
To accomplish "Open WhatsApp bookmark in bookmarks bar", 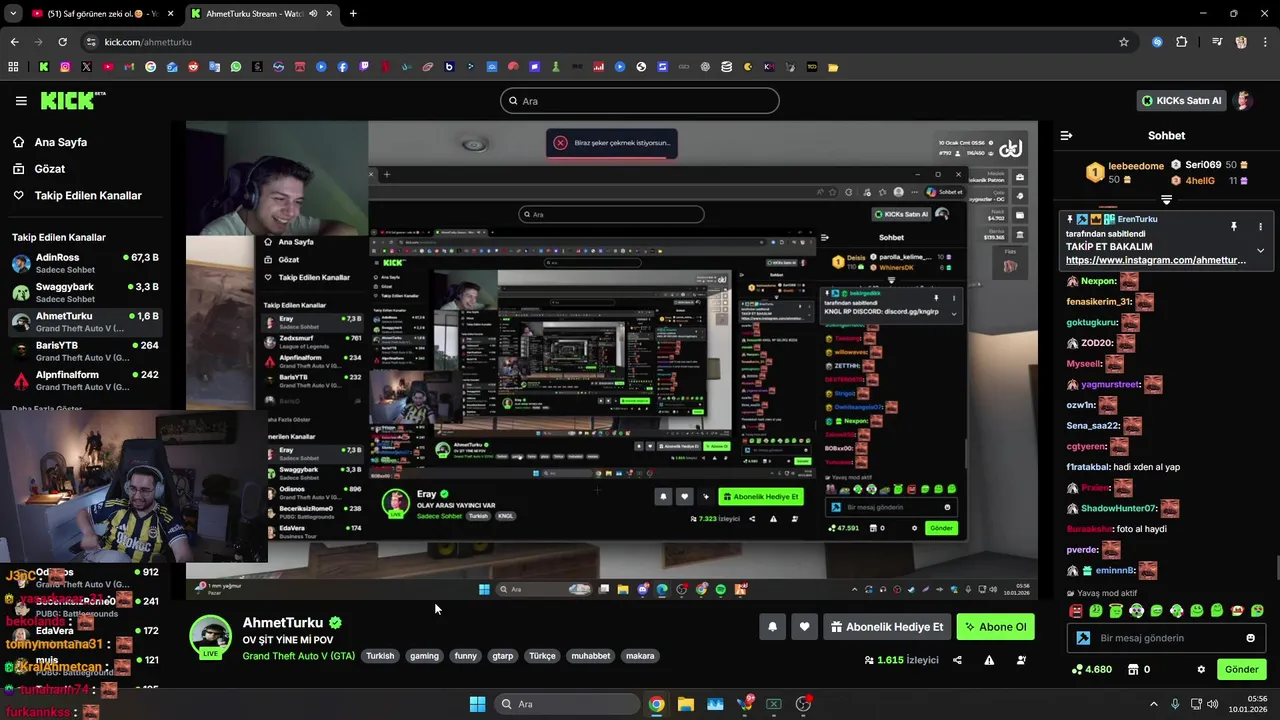I will pyautogui.click(x=236, y=67).
